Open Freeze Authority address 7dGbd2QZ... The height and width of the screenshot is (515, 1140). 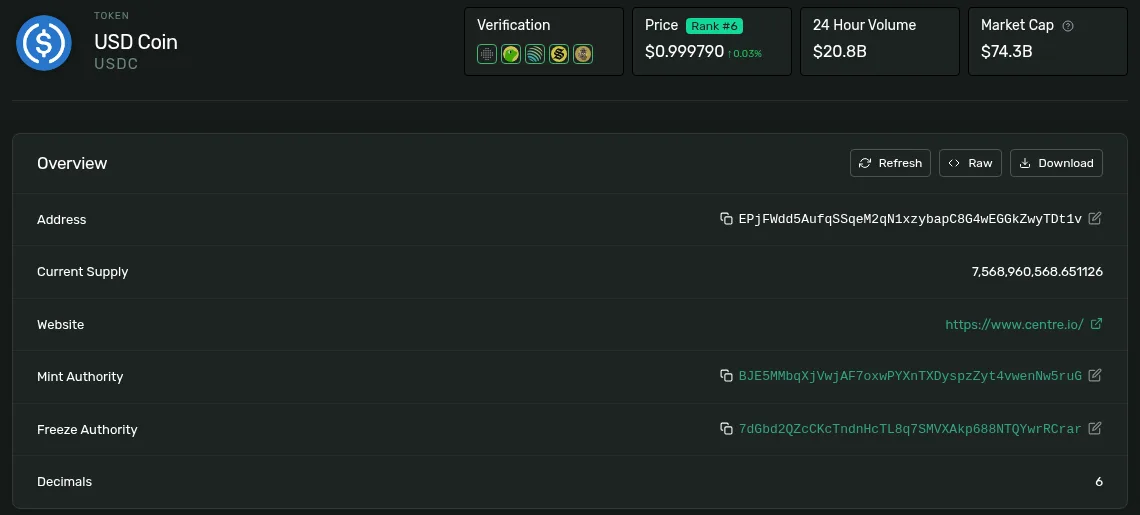(x=910, y=429)
